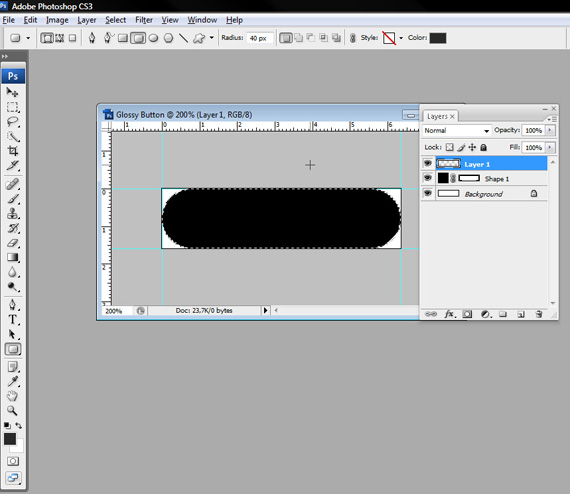This screenshot has width=570, height=494.
Task: Toggle lock all for layer
Action: coord(483,147)
